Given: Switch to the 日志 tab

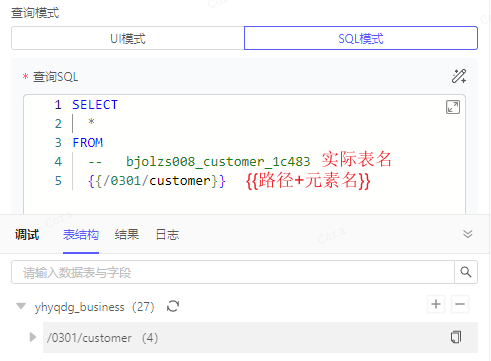Looking at the screenshot, I should click(x=167, y=235).
